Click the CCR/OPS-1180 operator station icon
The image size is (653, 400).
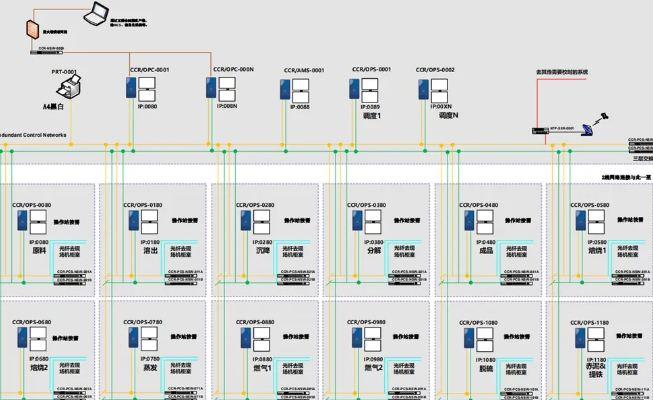591,338
